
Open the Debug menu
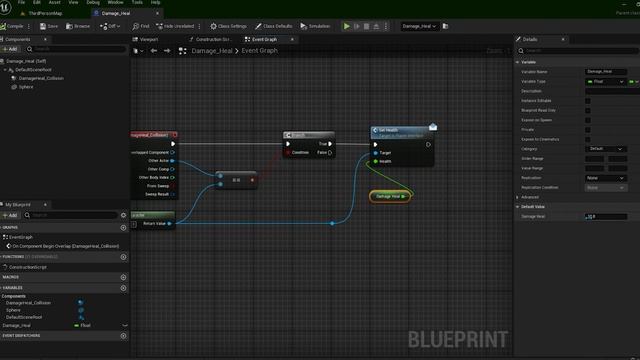click(x=93, y=2)
